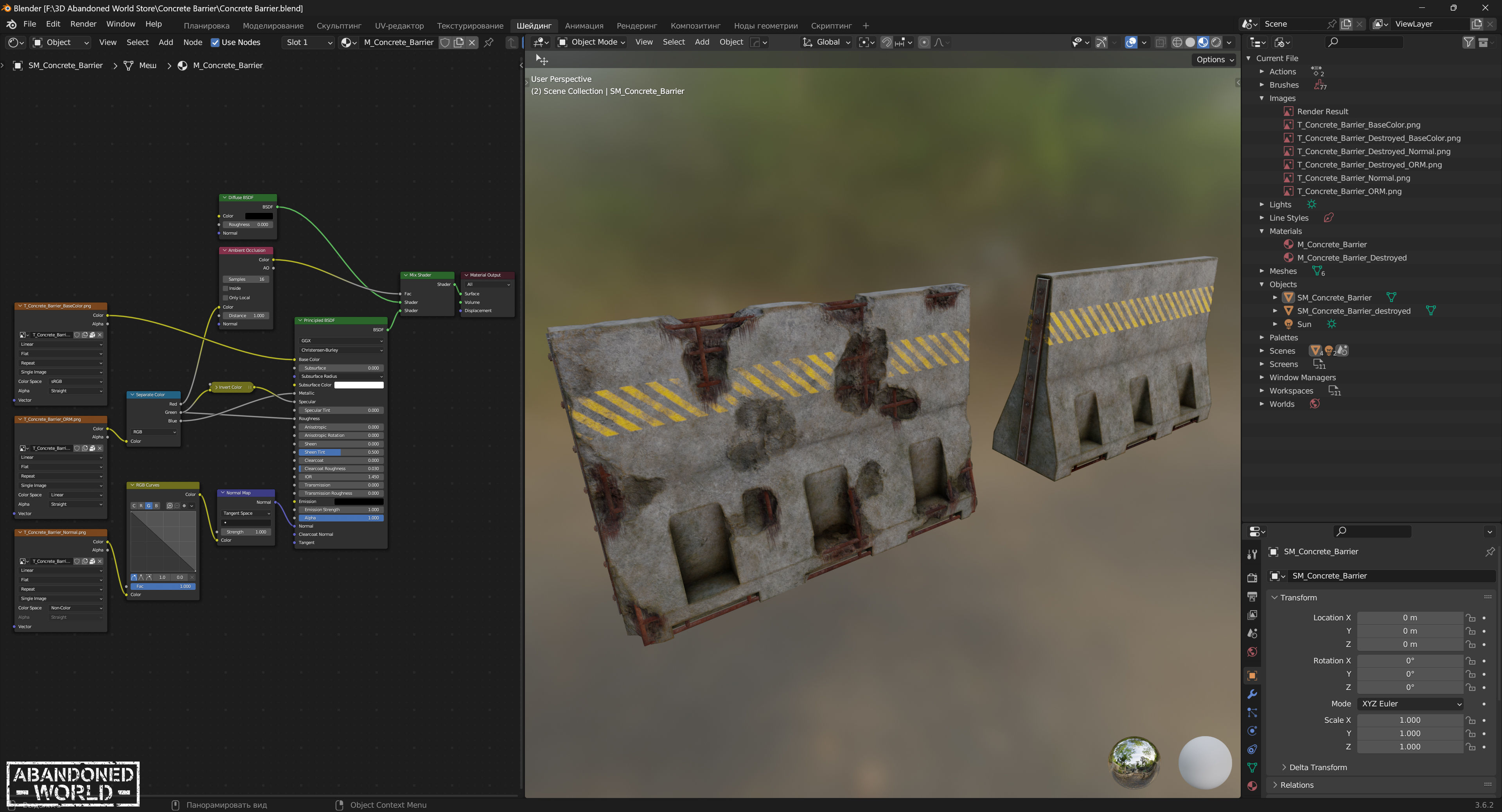Pin the properties editor context

point(1490,552)
